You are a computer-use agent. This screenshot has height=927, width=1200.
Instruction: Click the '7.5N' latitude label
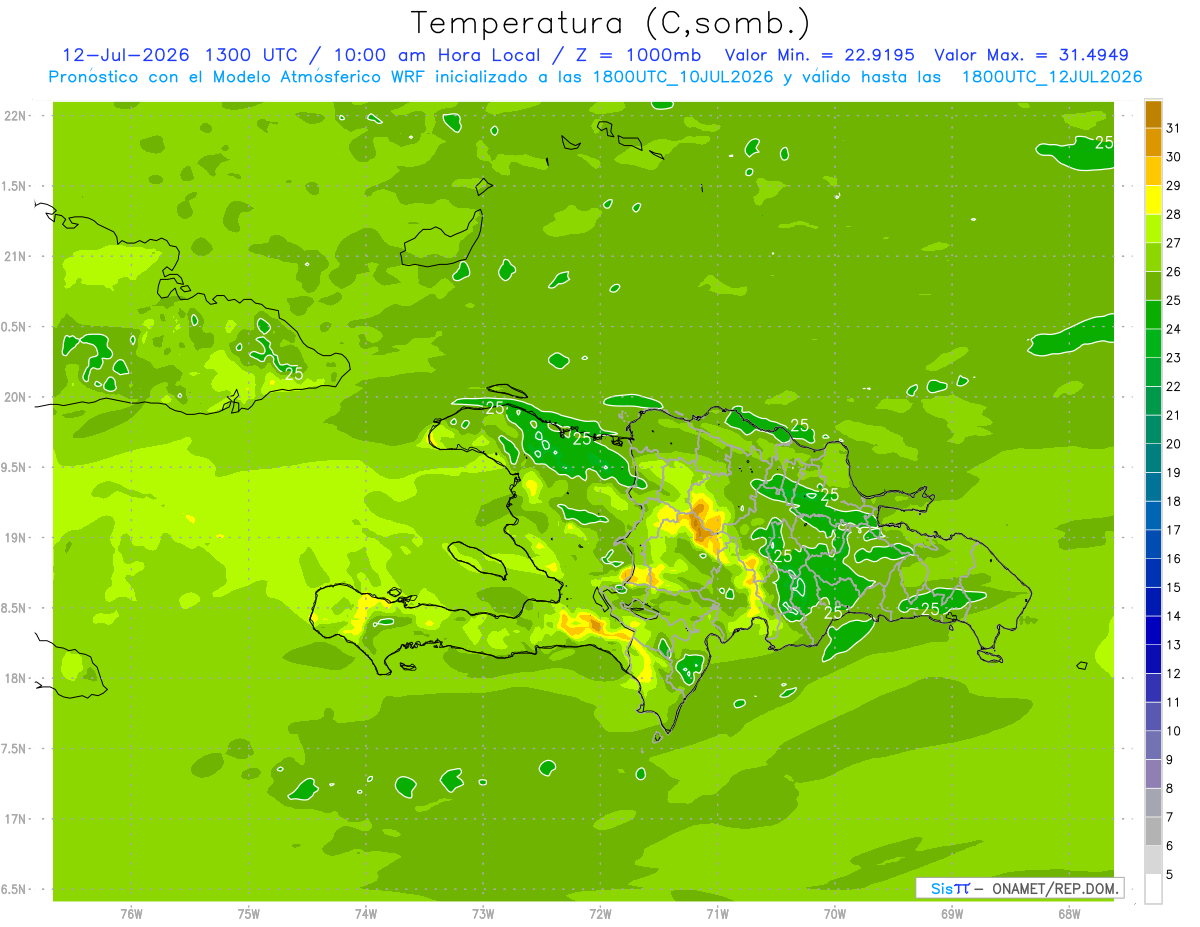pyautogui.click(x=15, y=749)
